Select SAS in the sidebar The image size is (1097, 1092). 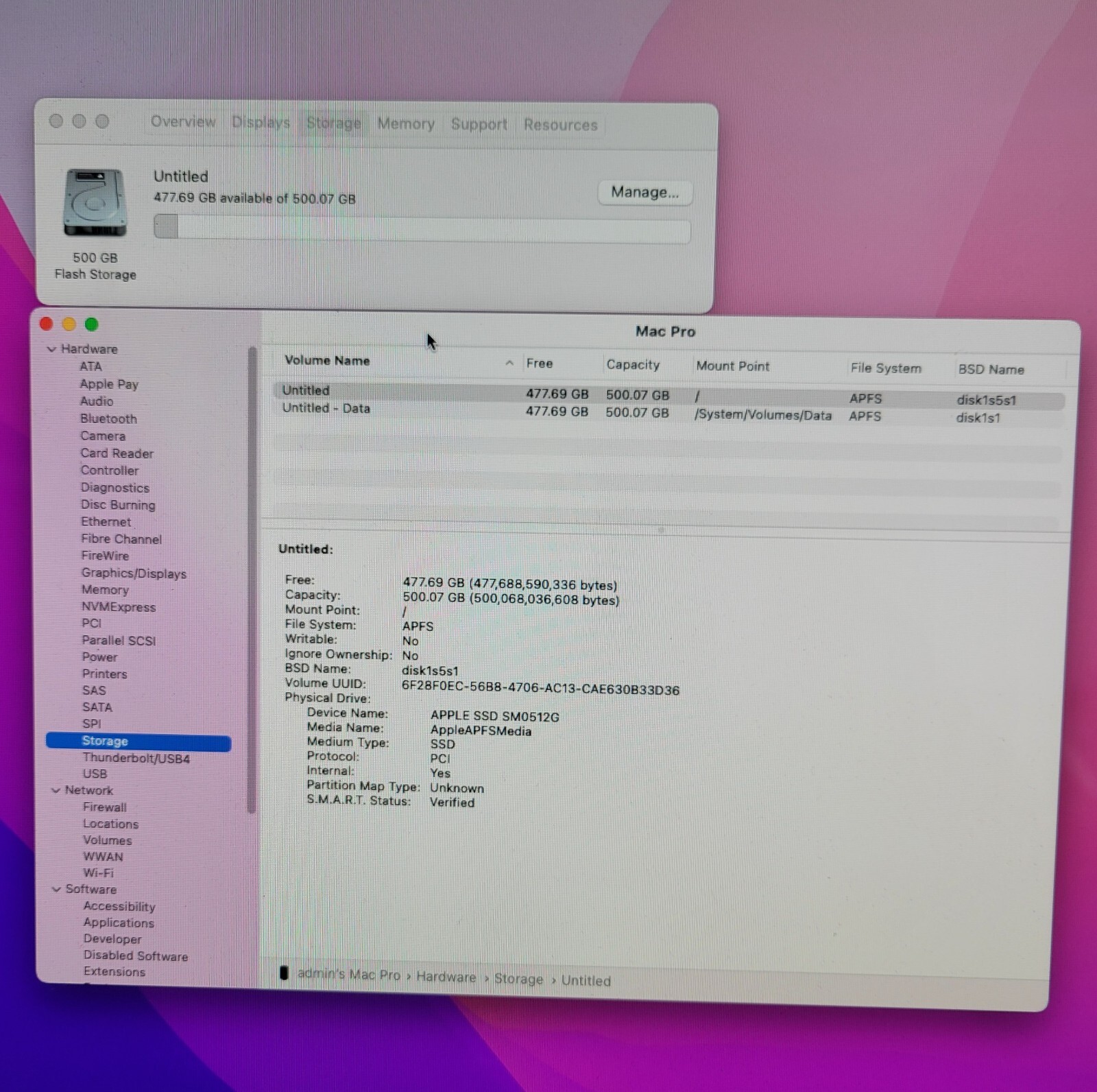(x=94, y=691)
